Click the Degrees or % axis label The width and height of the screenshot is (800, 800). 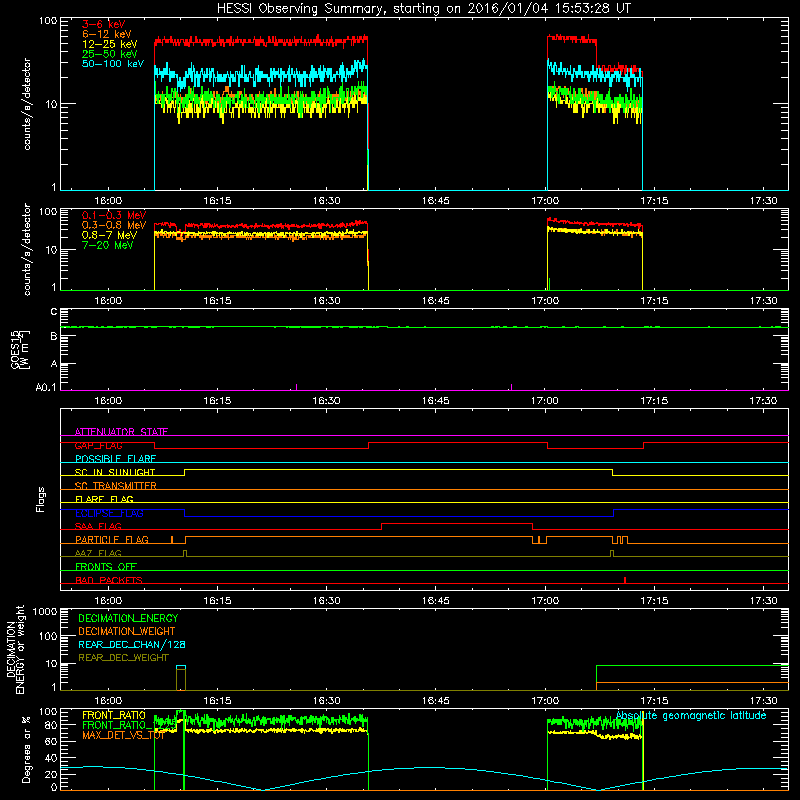point(26,749)
